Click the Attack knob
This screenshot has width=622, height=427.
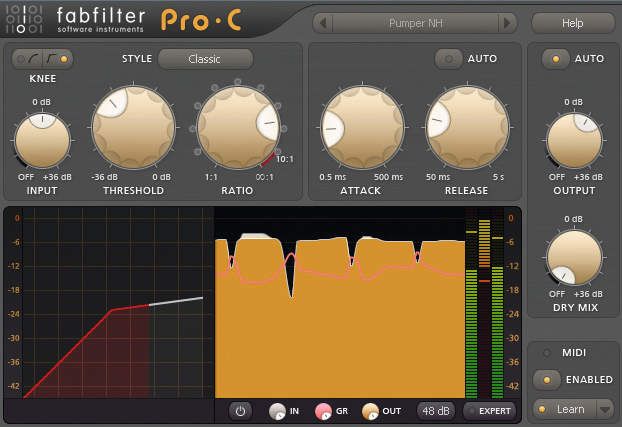(362, 128)
